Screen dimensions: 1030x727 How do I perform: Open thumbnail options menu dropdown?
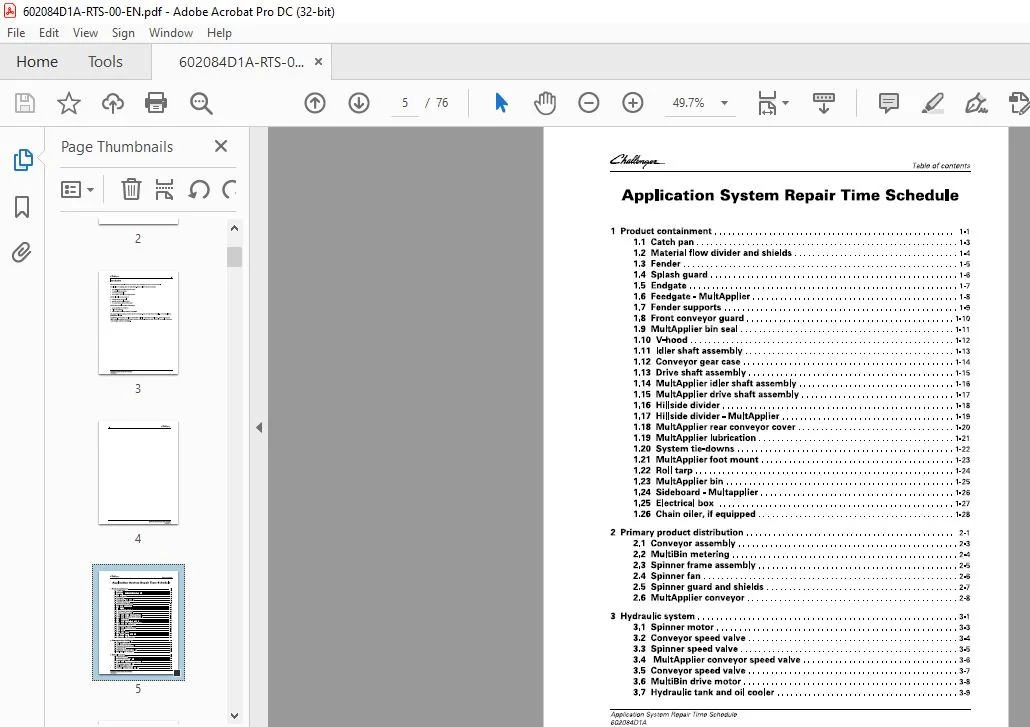[x=78, y=190]
